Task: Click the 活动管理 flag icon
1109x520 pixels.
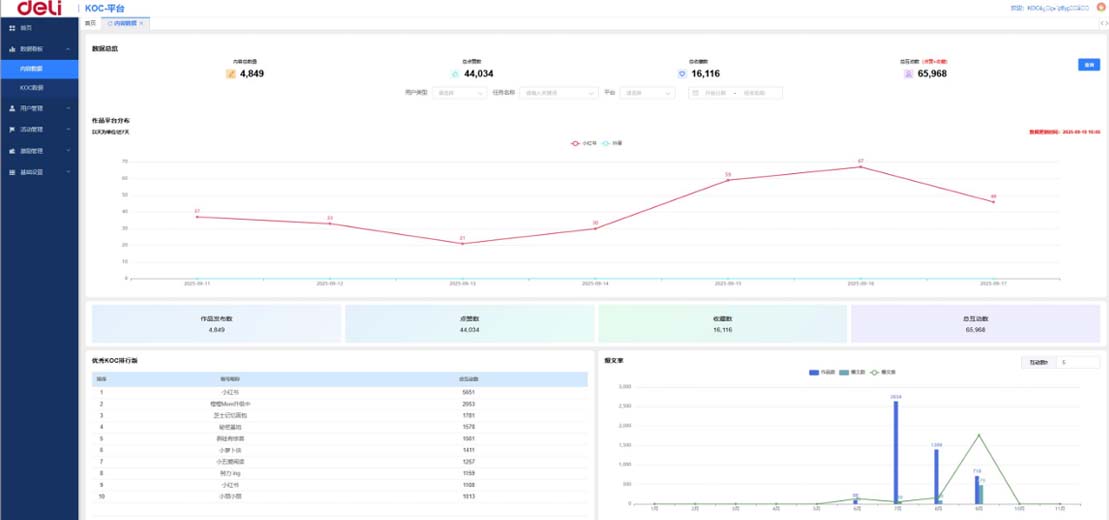Action: click(x=12, y=129)
